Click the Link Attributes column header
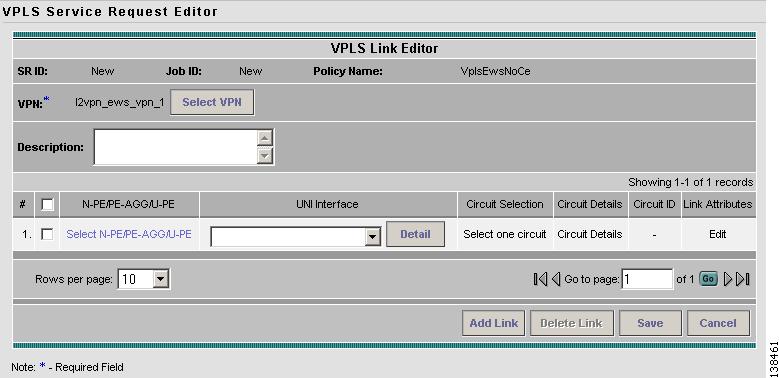 [x=717, y=204]
